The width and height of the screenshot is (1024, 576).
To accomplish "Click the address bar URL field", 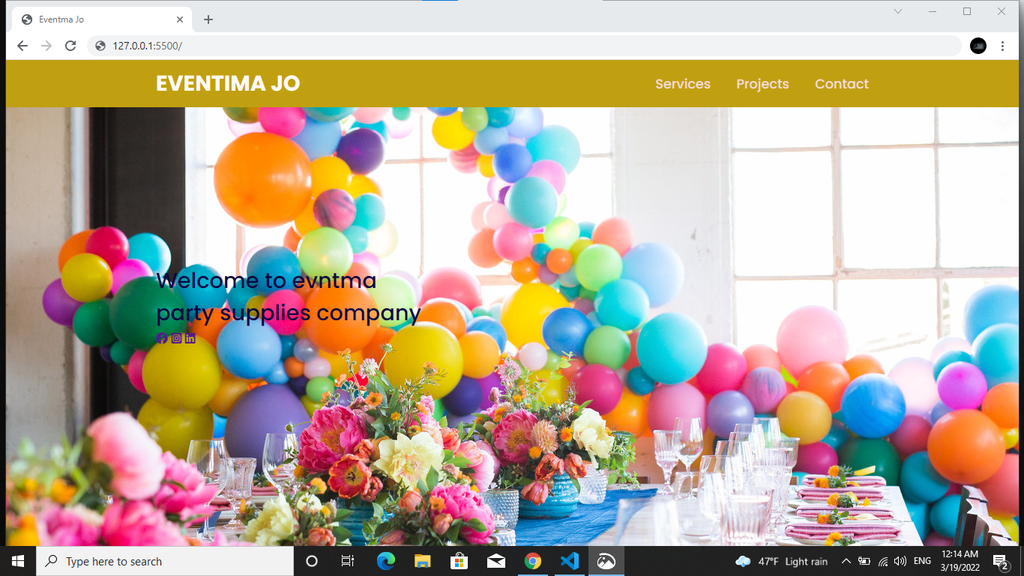I will click(x=524, y=46).
